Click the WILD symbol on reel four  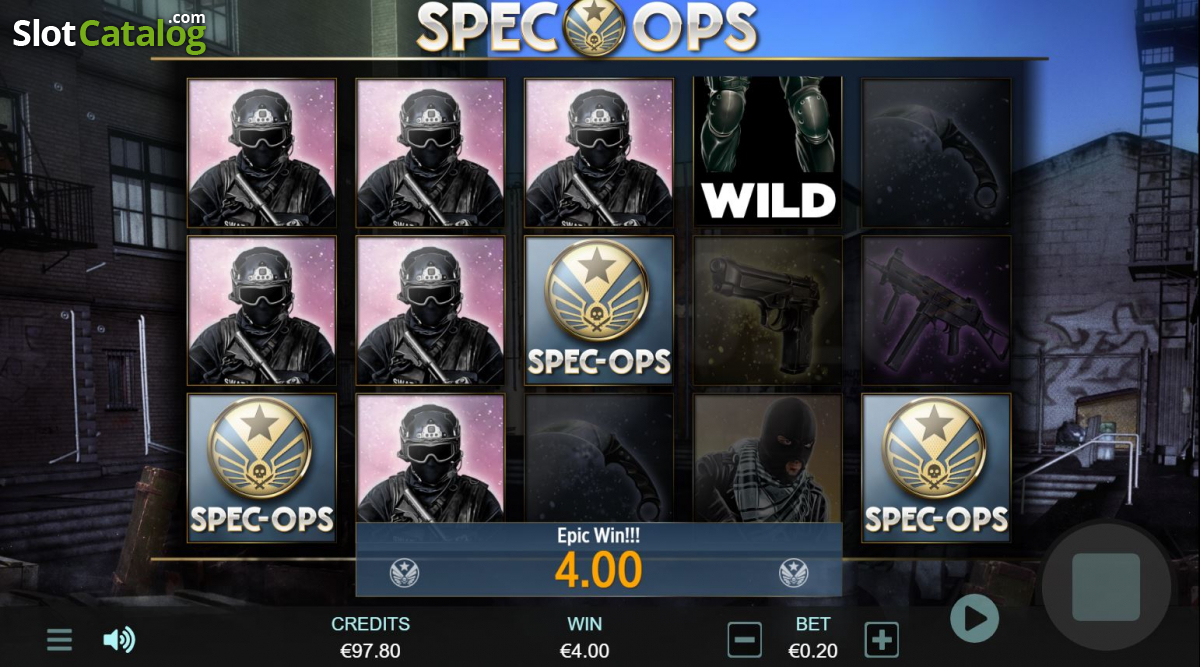coord(768,152)
